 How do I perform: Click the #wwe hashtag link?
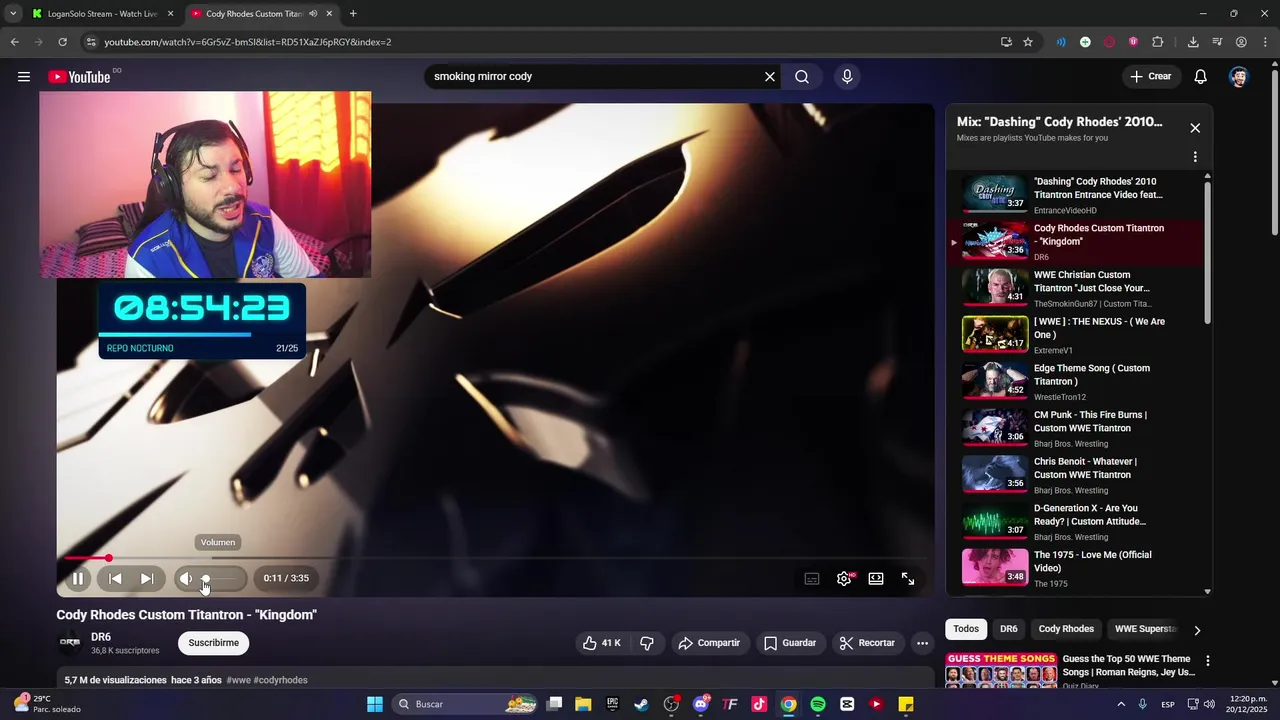(238, 680)
